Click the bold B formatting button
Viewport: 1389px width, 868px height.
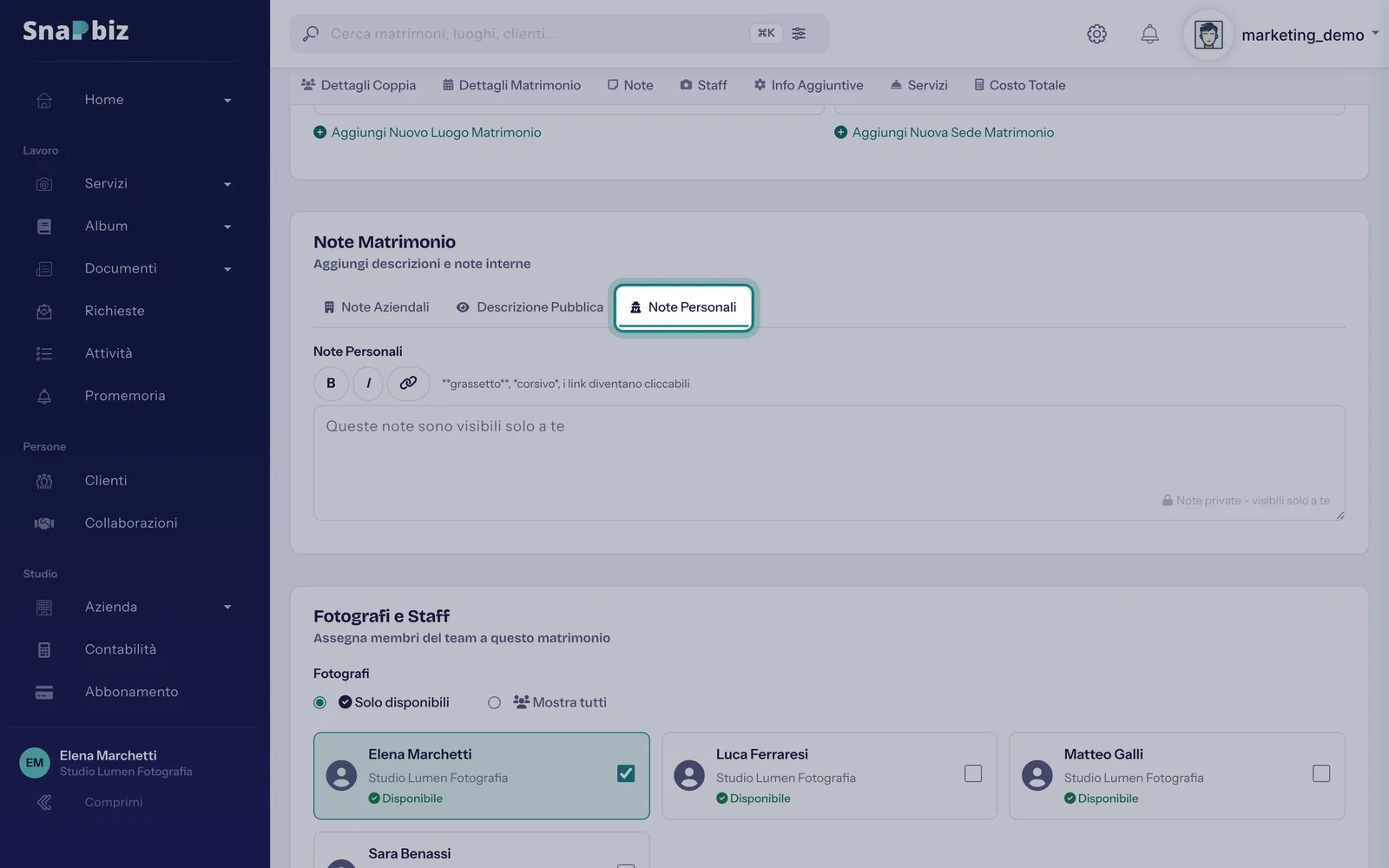coord(331,383)
